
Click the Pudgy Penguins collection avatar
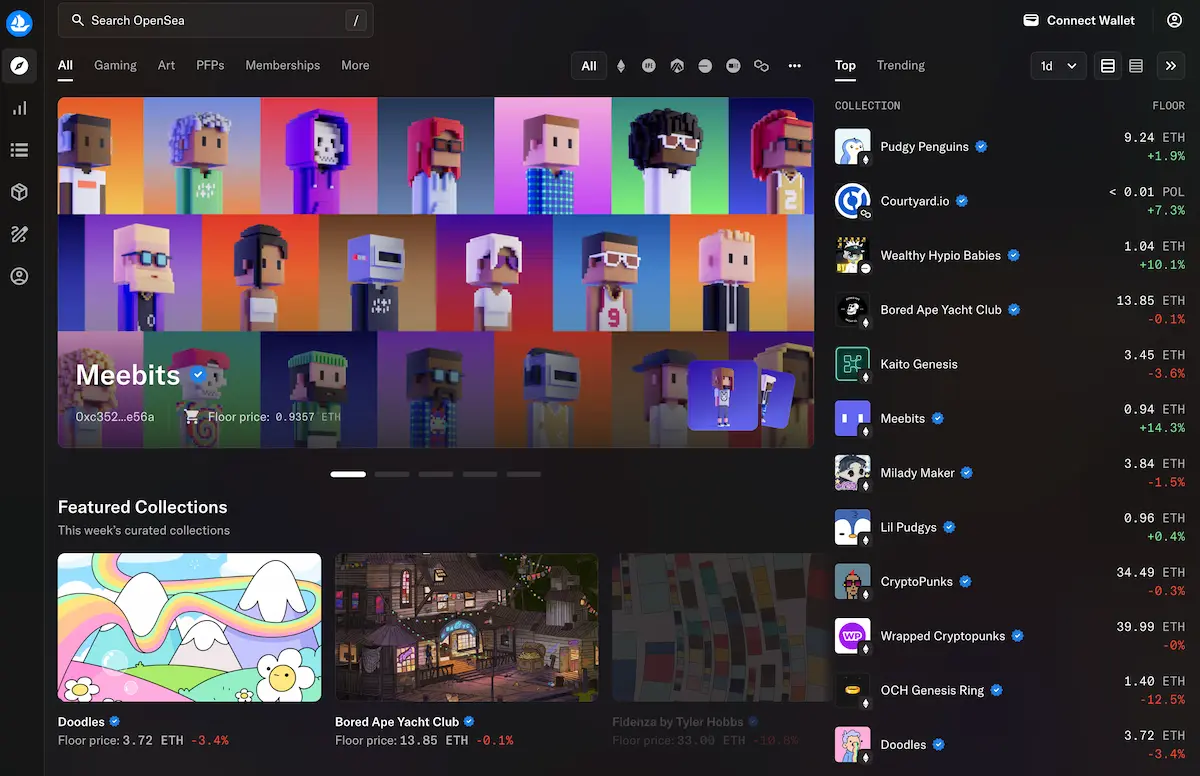852,147
